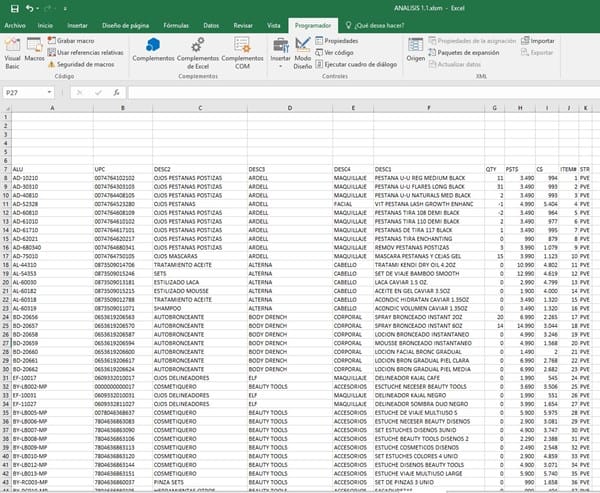Open Seguridad de macros settings
Screen dimensions: 600x493
click(83, 63)
